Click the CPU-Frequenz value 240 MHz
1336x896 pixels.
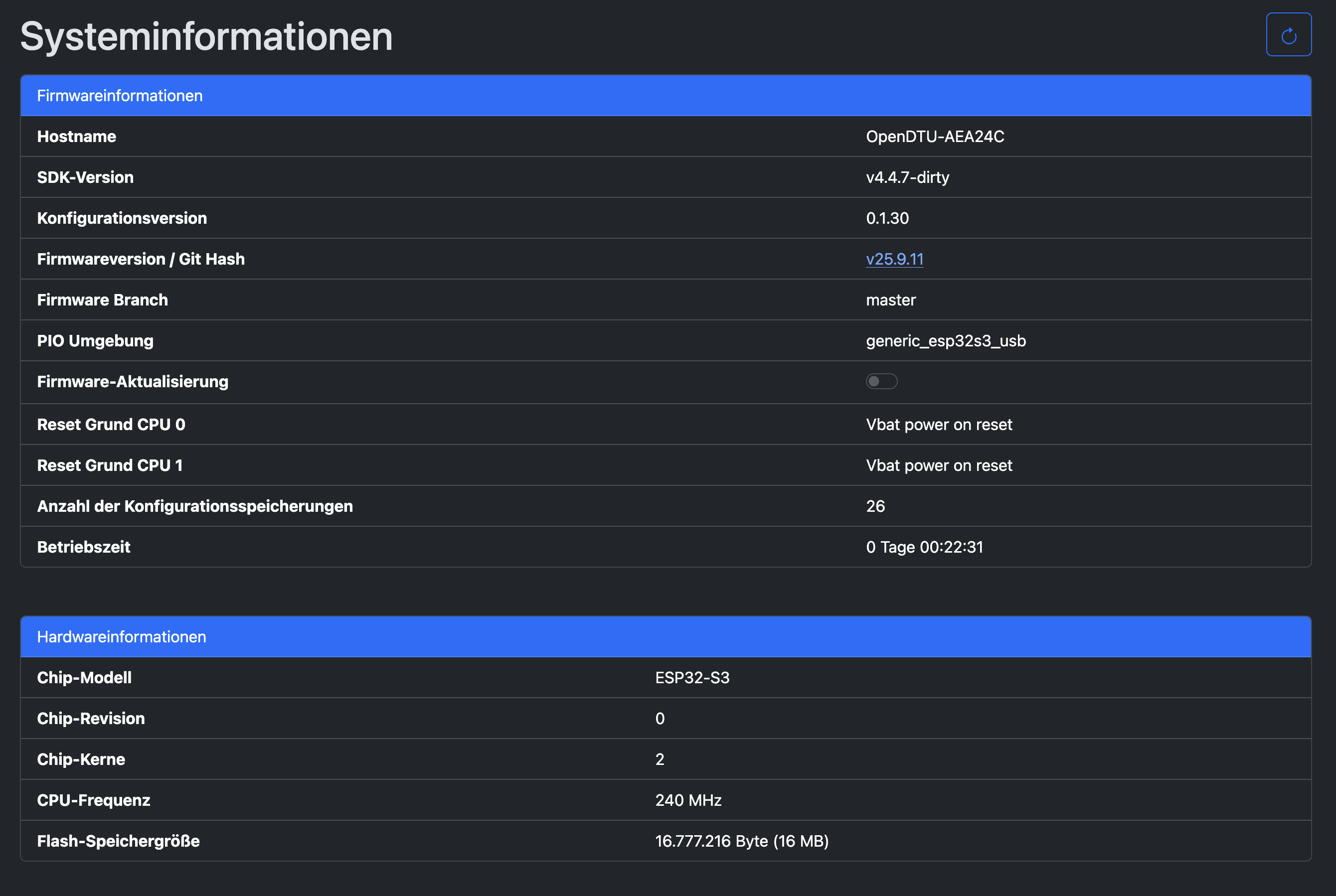click(688, 800)
